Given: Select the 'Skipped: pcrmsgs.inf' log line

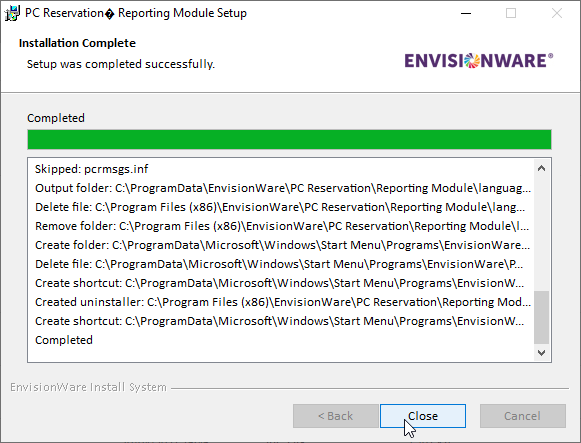Looking at the screenshot, I should click(x=92, y=169).
